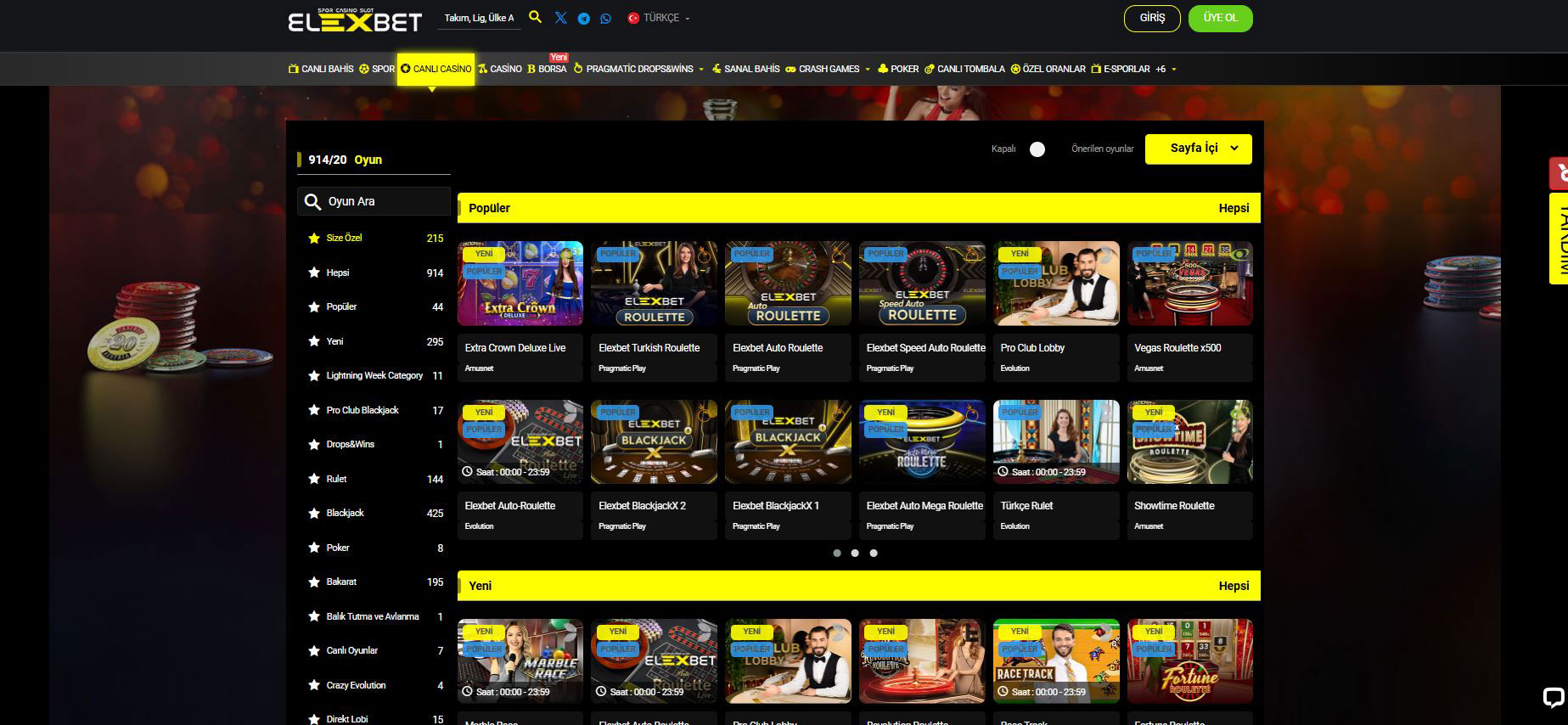
Task: Open Fortune Roulette game thumbnail
Action: click(x=1190, y=660)
